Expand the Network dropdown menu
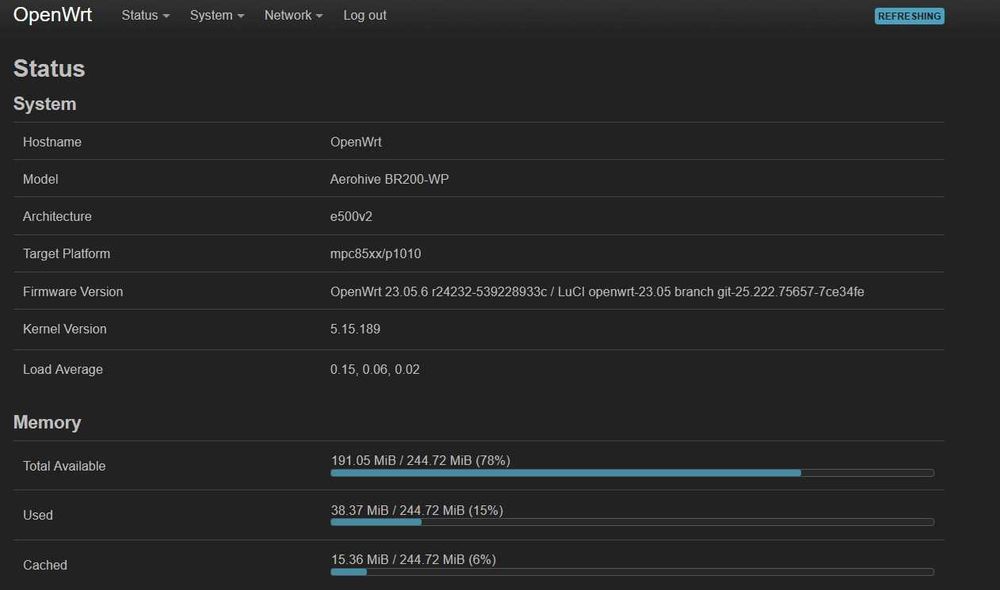Image resolution: width=1000 pixels, height=590 pixels. (x=293, y=15)
